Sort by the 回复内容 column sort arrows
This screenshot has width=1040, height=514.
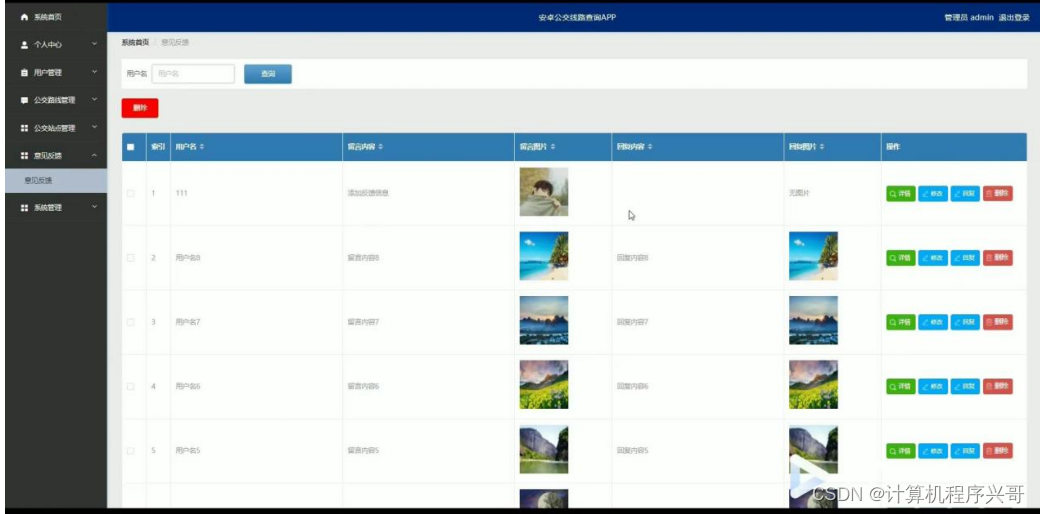650,147
